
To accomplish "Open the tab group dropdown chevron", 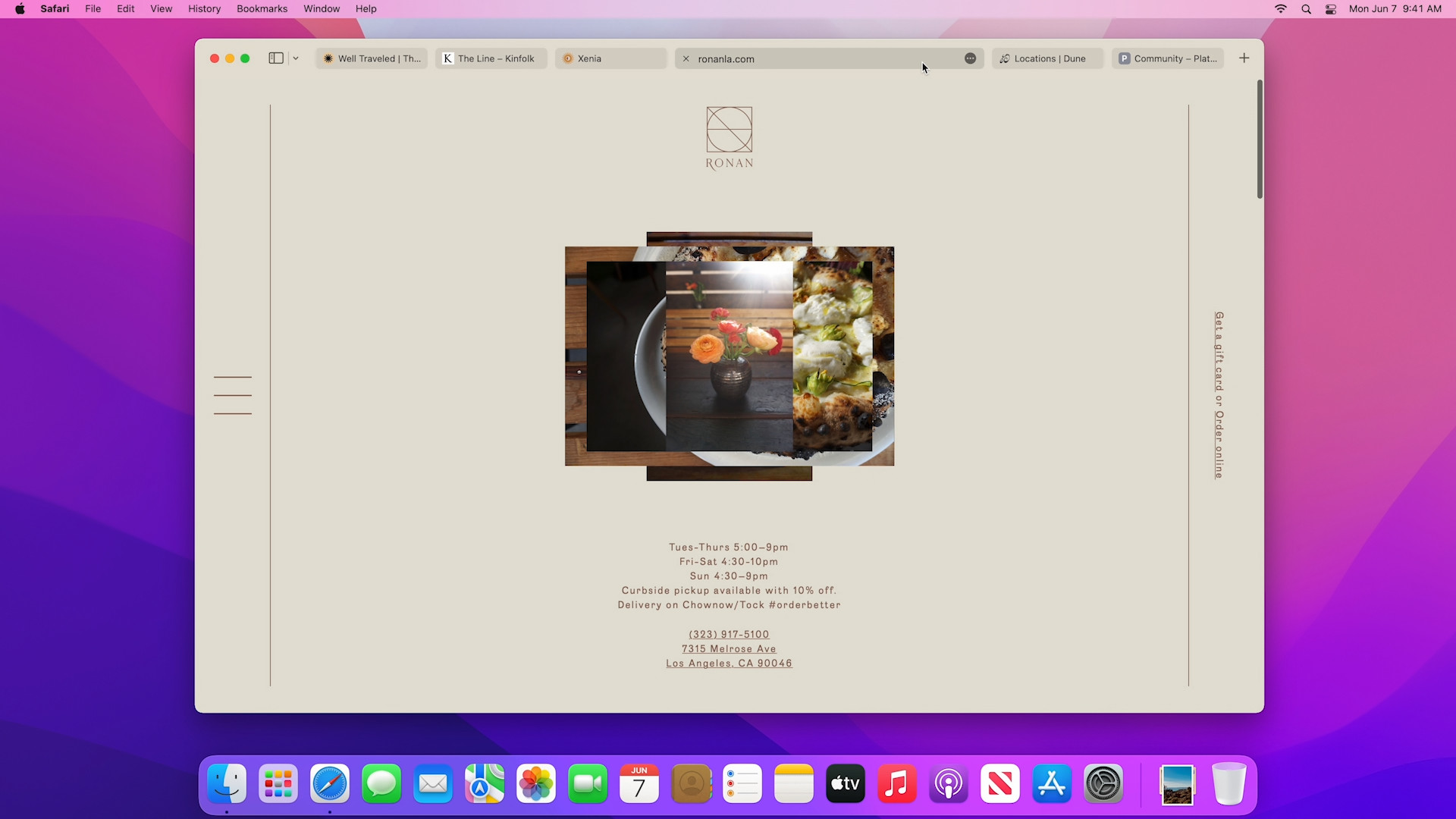I will [x=295, y=58].
